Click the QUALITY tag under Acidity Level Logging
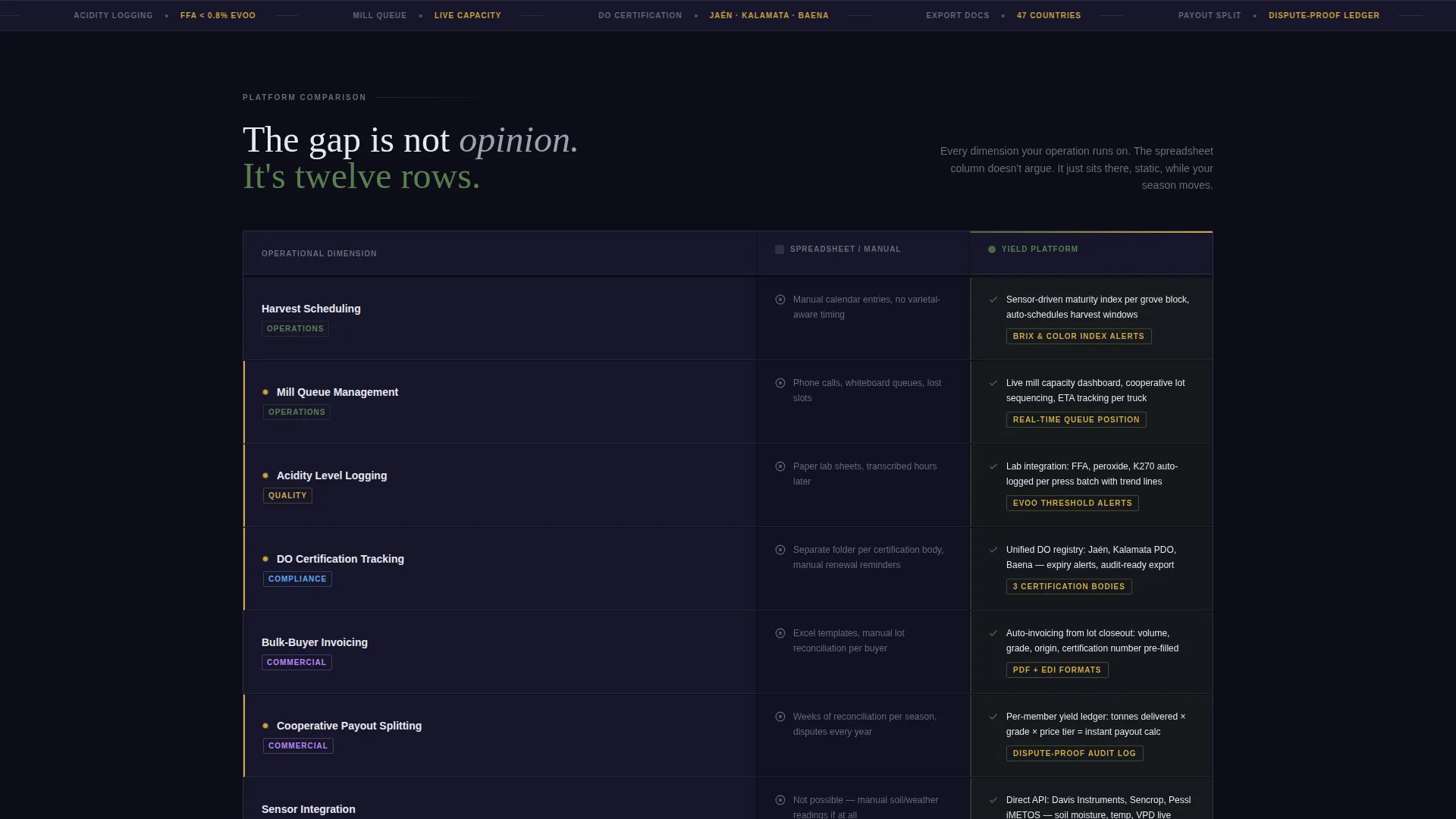This screenshot has width=1456, height=819. tap(287, 495)
